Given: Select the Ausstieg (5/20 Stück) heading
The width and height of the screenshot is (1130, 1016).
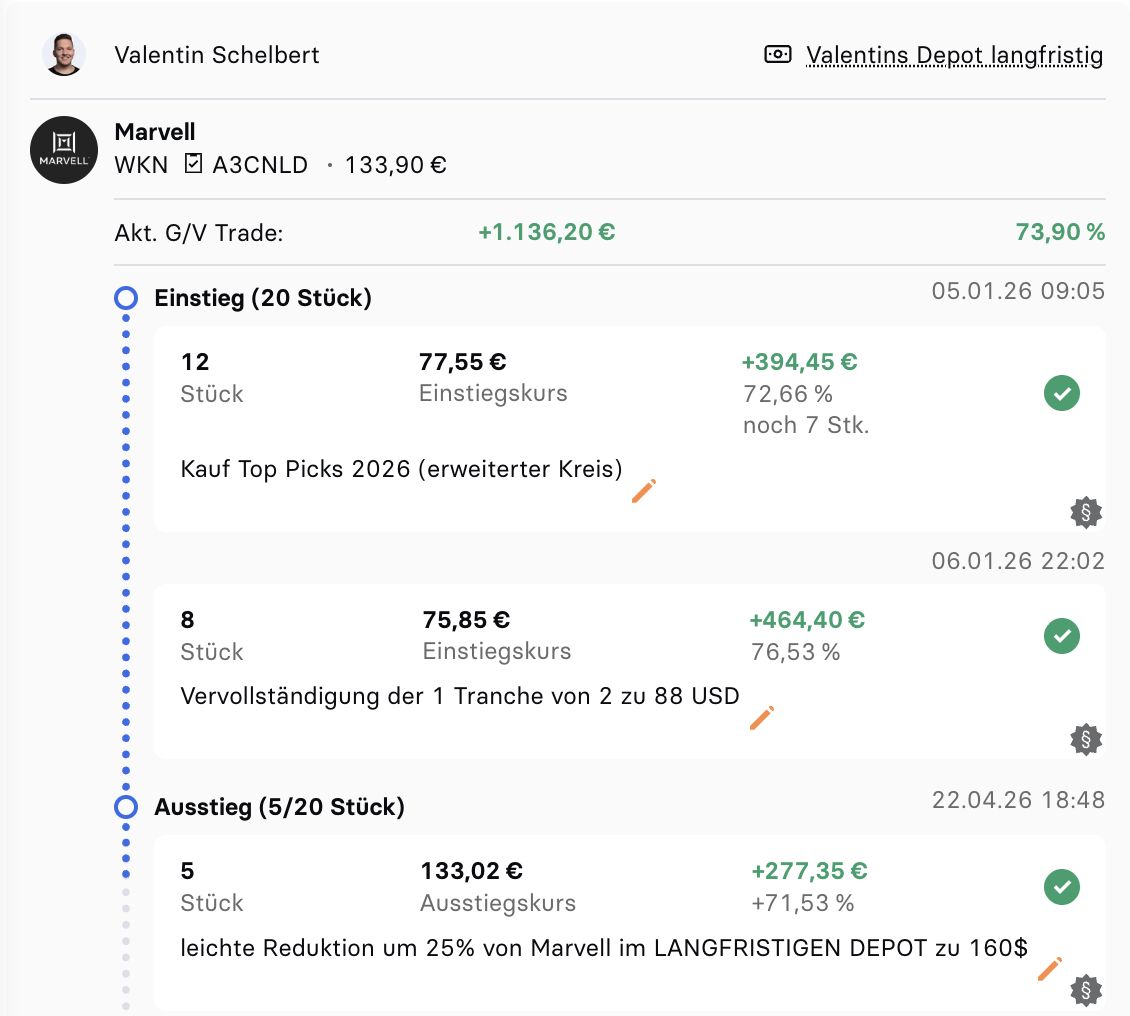Looking at the screenshot, I should point(279,808).
